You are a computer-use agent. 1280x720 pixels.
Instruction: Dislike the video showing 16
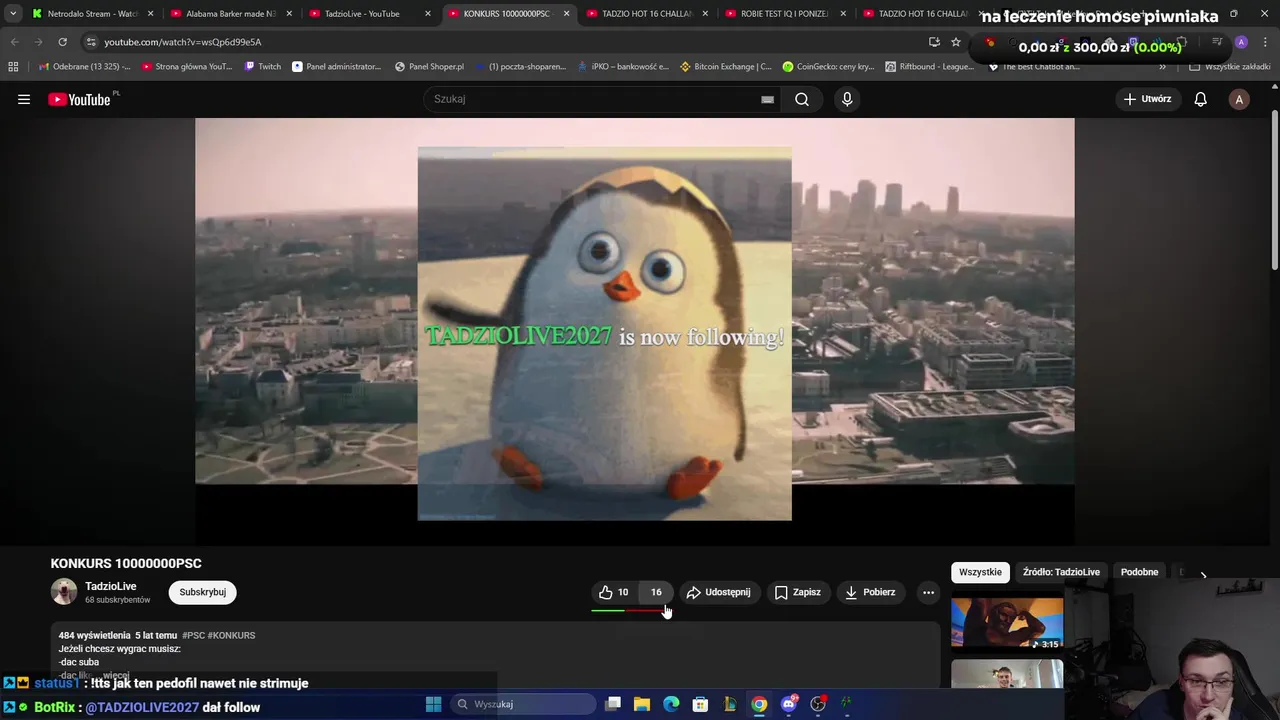[656, 592]
